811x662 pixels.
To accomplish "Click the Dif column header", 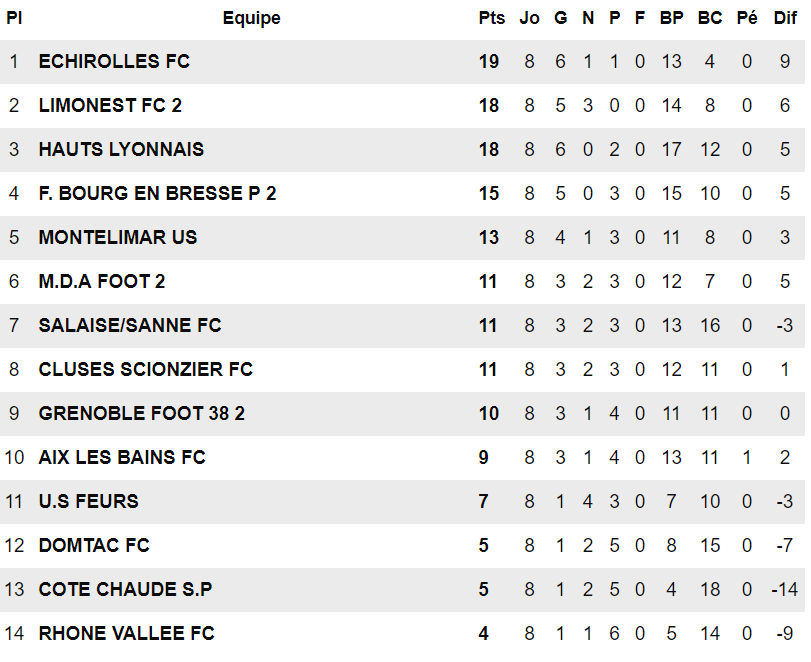I will [785, 18].
